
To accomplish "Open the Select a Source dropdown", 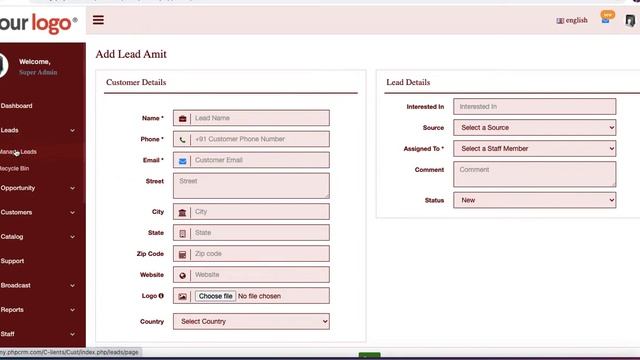I will pyautogui.click(x=534, y=127).
